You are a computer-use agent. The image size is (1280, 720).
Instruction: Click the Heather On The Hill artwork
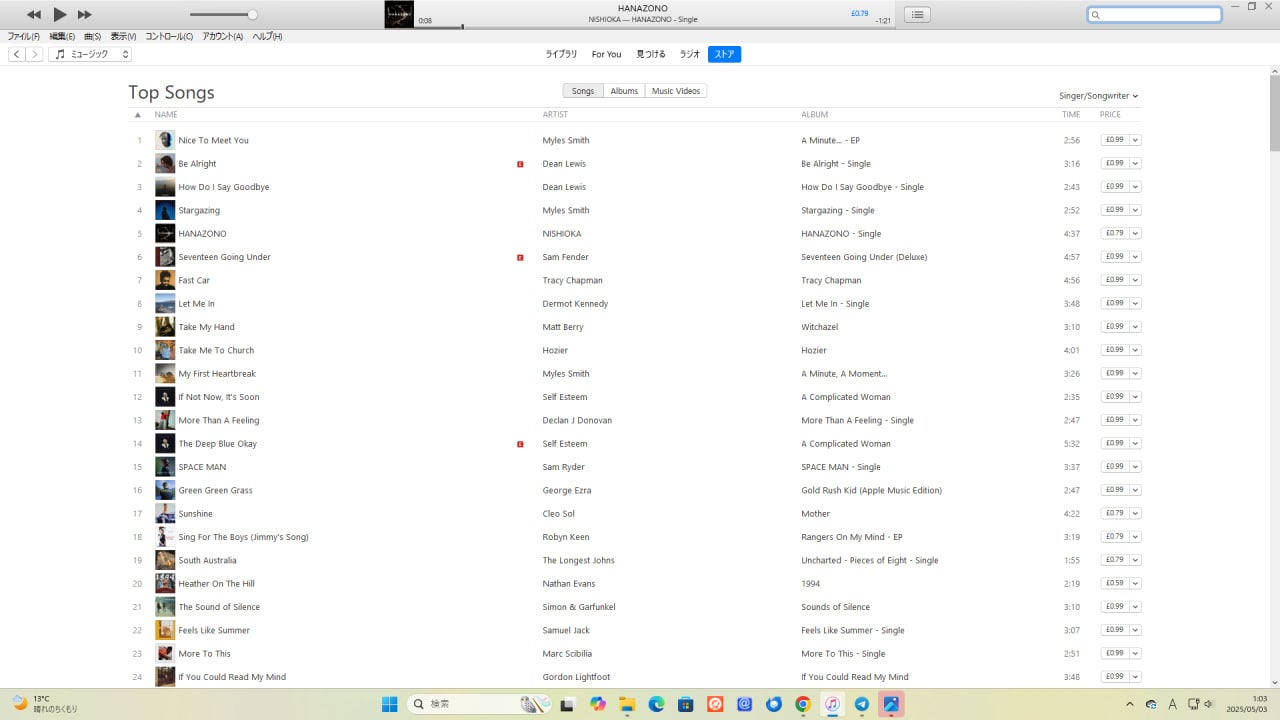pyautogui.click(x=165, y=584)
